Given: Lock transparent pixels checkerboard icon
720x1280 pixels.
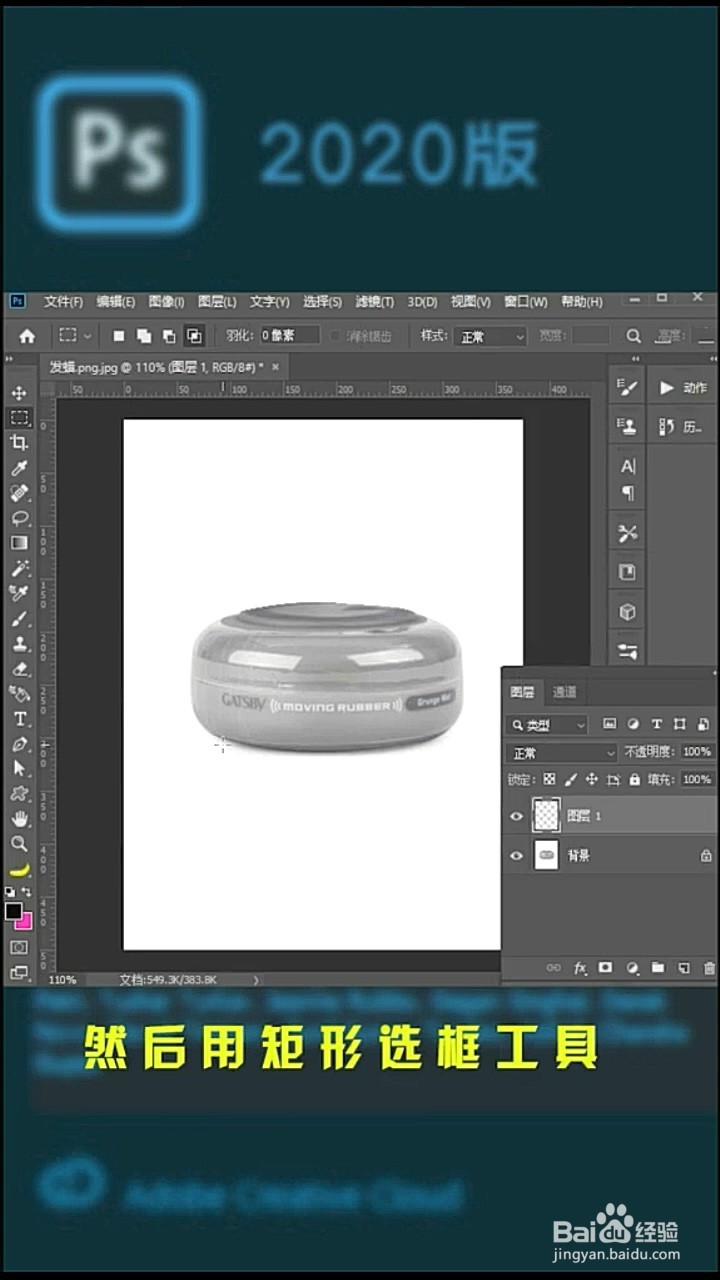Looking at the screenshot, I should pyautogui.click(x=549, y=779).
